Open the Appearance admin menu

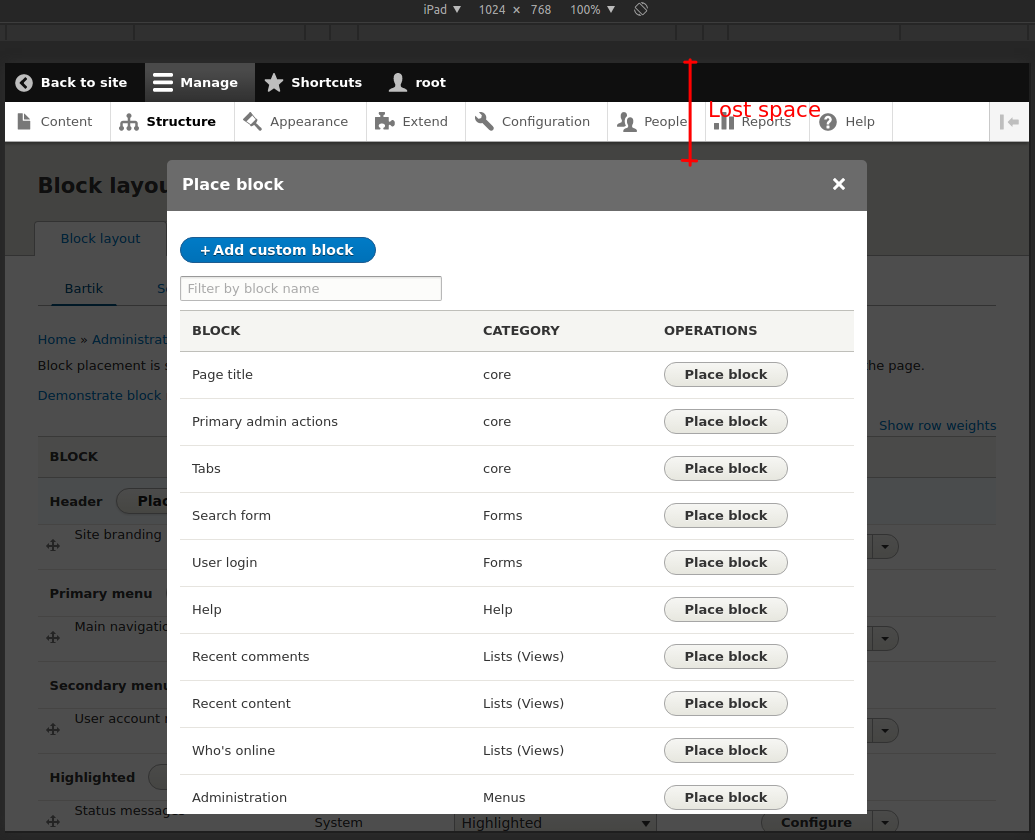tap(300, 122)
